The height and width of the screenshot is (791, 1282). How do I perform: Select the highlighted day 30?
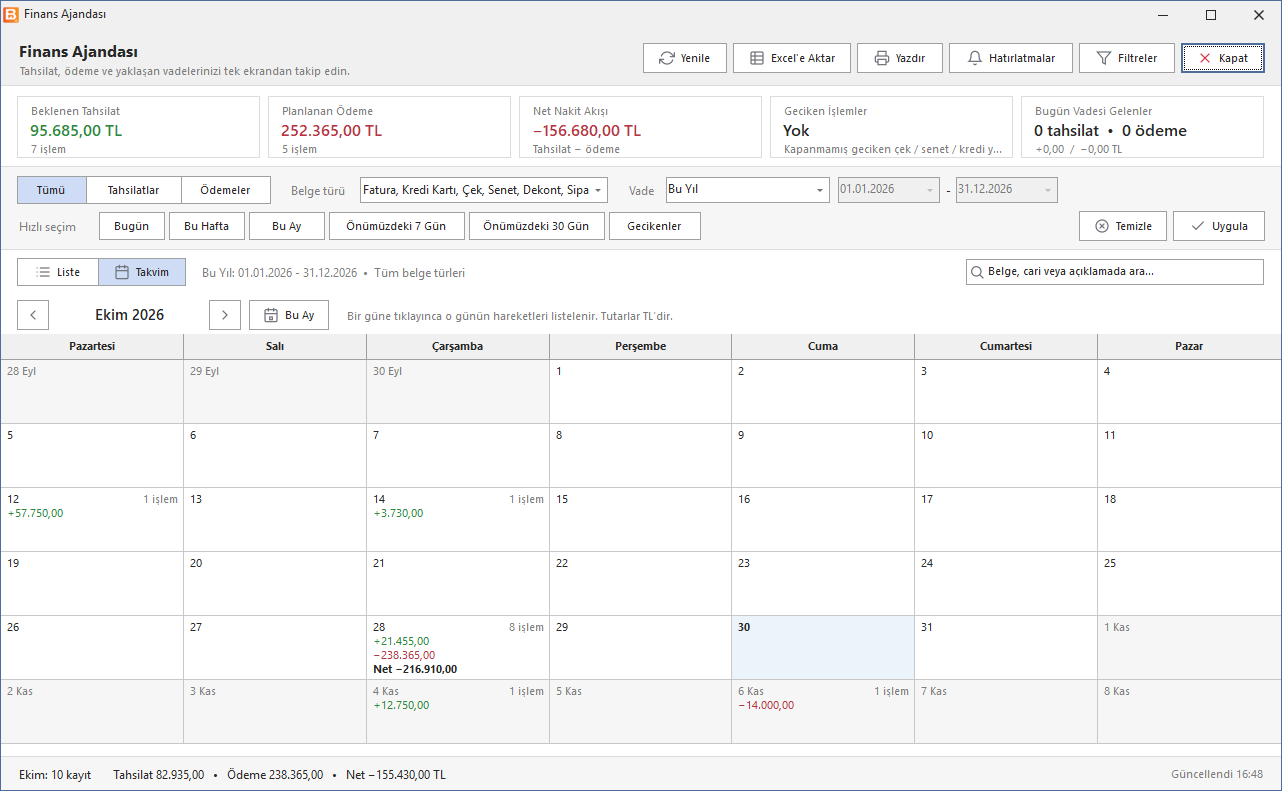823,648
